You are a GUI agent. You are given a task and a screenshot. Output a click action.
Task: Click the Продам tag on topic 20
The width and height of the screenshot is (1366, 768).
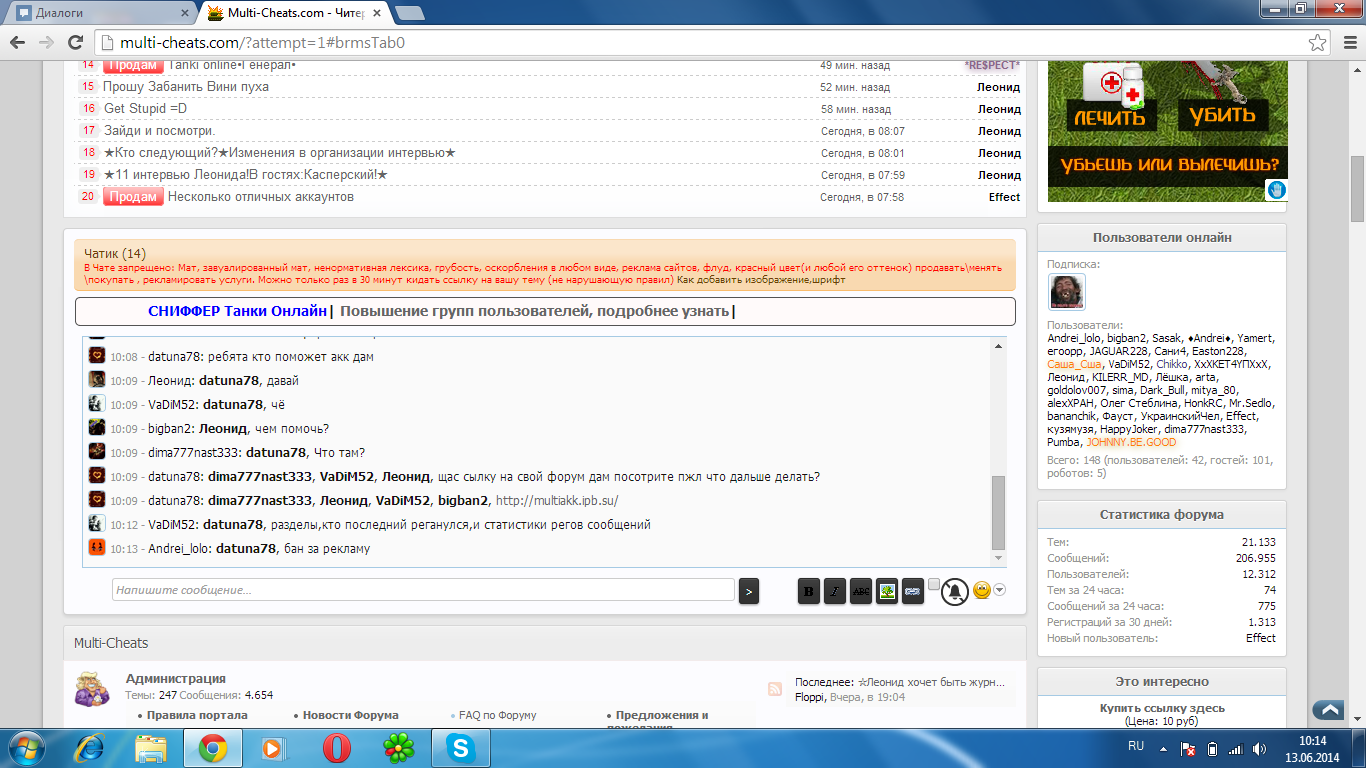click(133, 197)
